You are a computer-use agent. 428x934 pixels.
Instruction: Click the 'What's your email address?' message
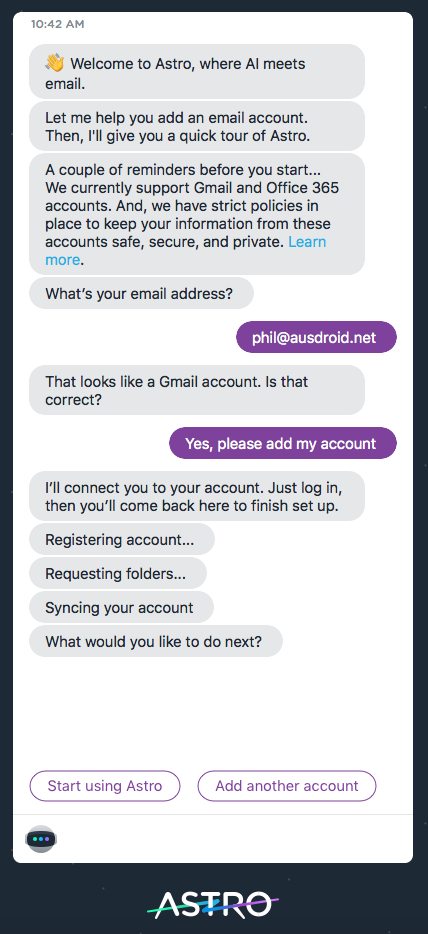pyautogui.click(x=141, y=293)
